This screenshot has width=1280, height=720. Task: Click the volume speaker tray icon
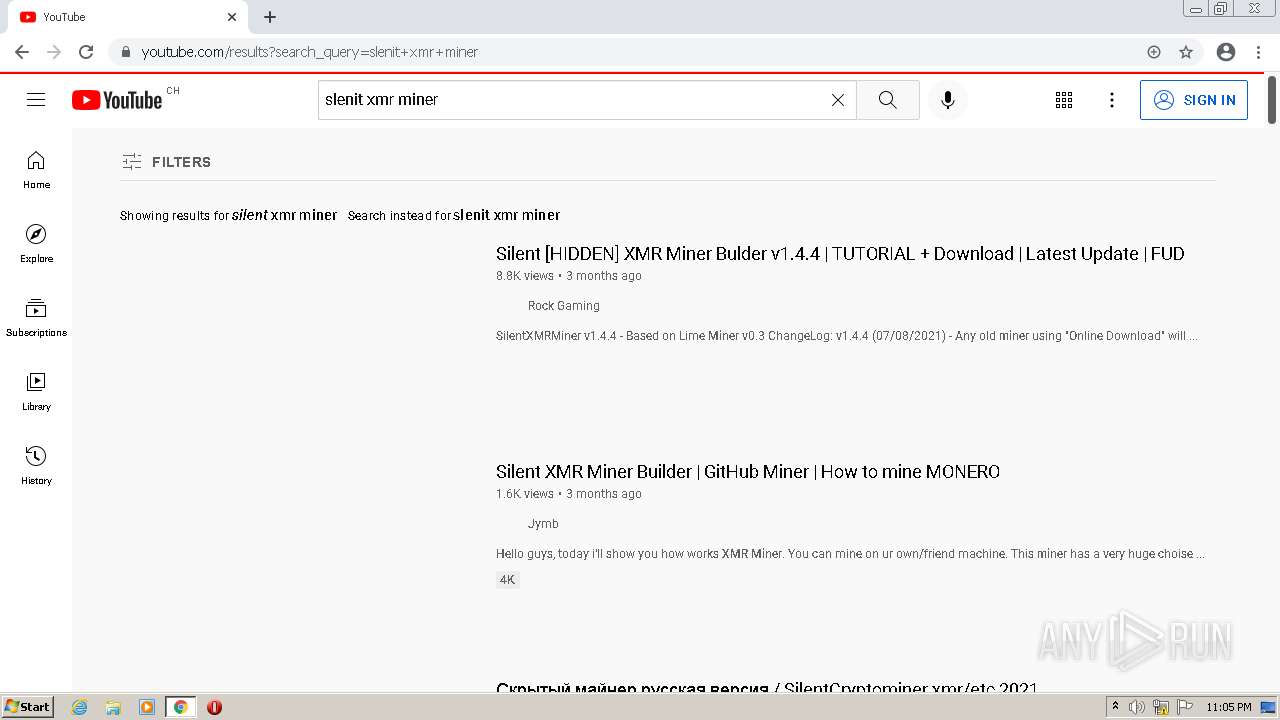1137,707
